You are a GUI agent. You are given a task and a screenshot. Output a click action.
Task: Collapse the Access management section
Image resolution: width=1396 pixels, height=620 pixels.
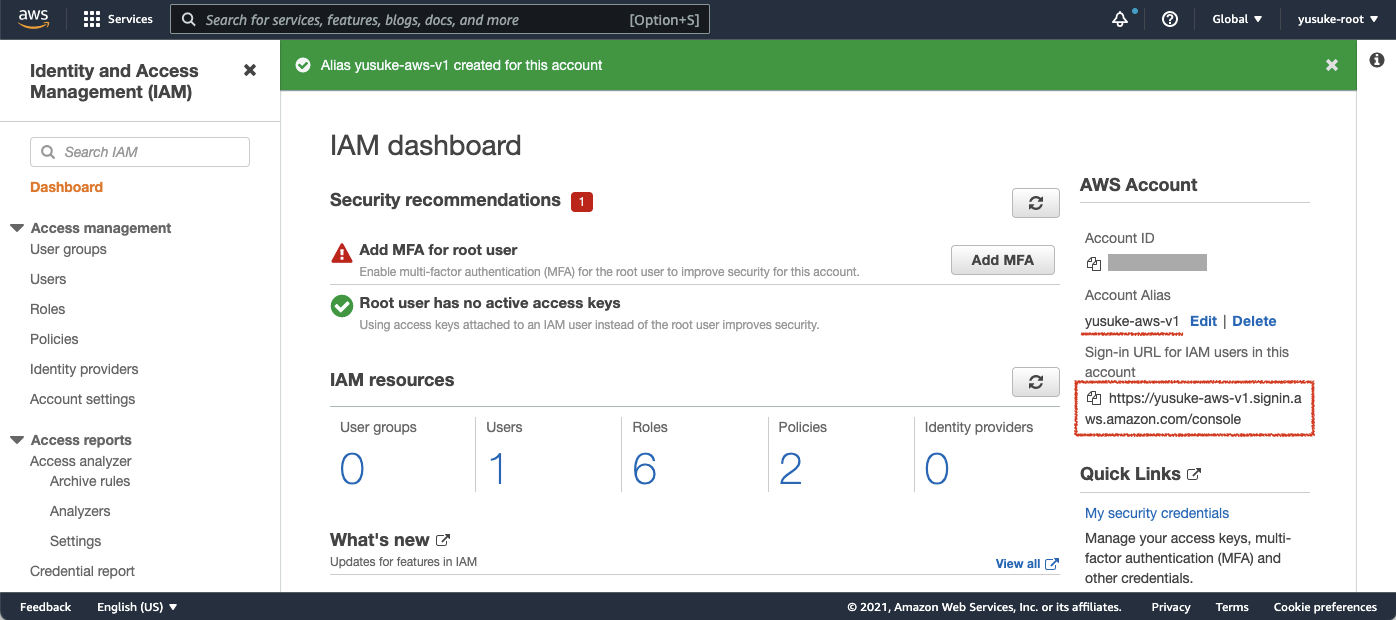pyautogui.click(x=17, y=228)
